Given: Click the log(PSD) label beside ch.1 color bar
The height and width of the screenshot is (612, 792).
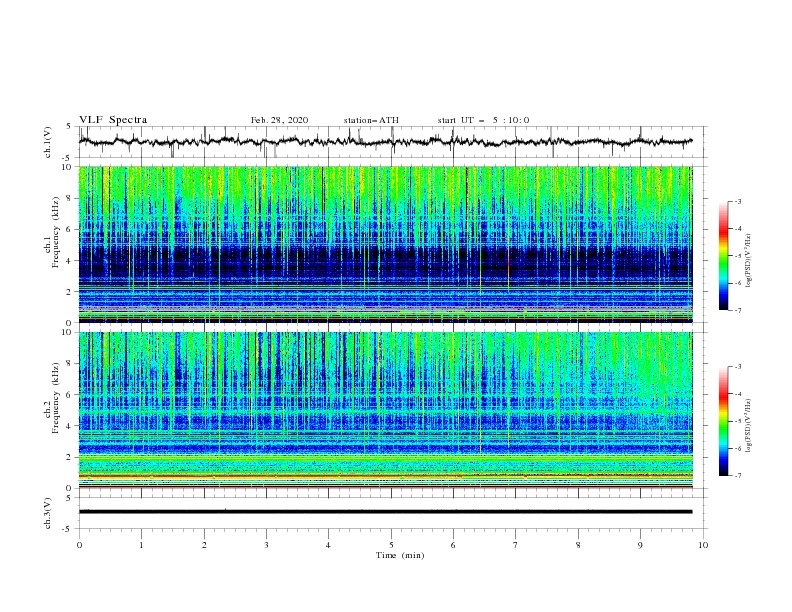Looking at the screenshot, I should pyautogui.click(x=748, y=261).
